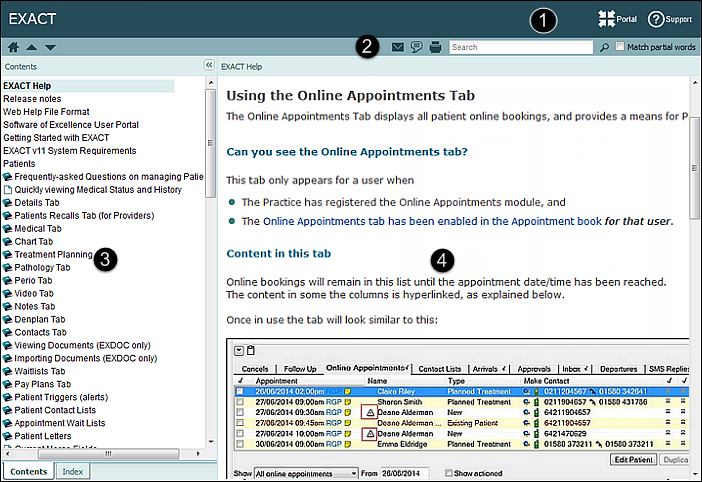This screenshot has height=482, width=702.
Task: Select EXACT Help in contents tree
Action: click(x=27, y=86)
